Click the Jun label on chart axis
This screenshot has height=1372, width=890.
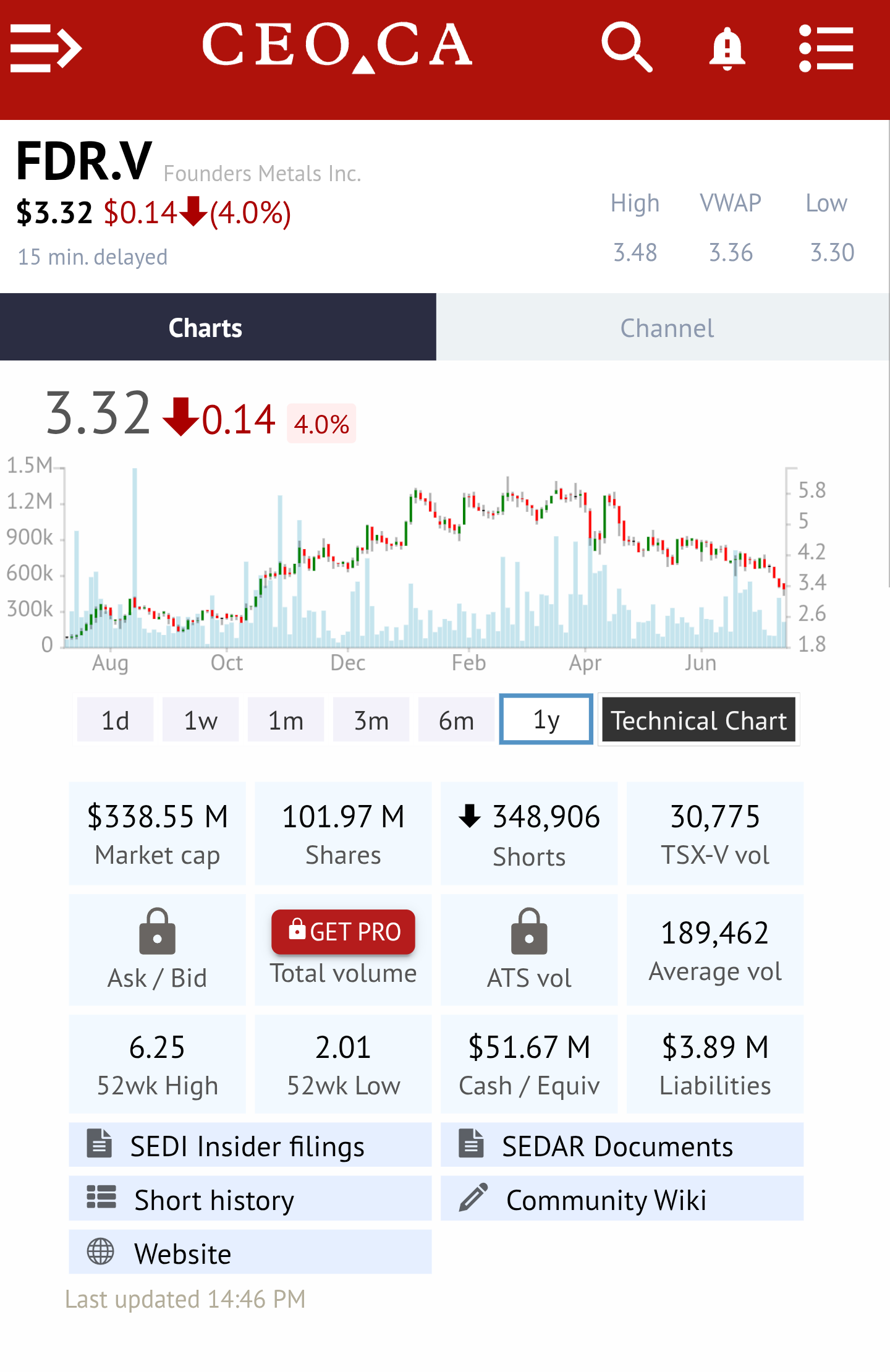[700, 663]
